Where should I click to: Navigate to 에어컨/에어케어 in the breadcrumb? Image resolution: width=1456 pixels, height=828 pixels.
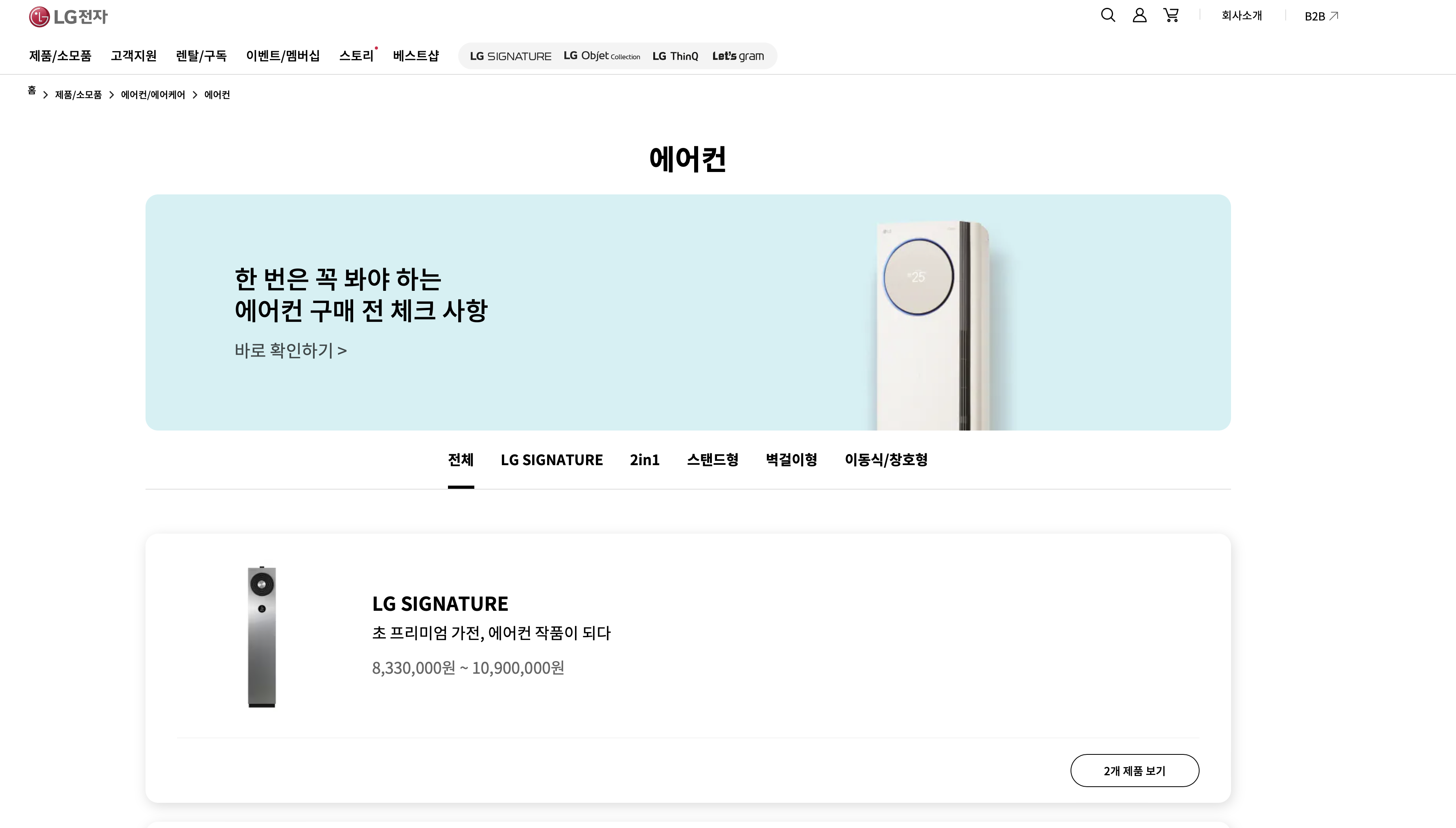tap(152, 95)
